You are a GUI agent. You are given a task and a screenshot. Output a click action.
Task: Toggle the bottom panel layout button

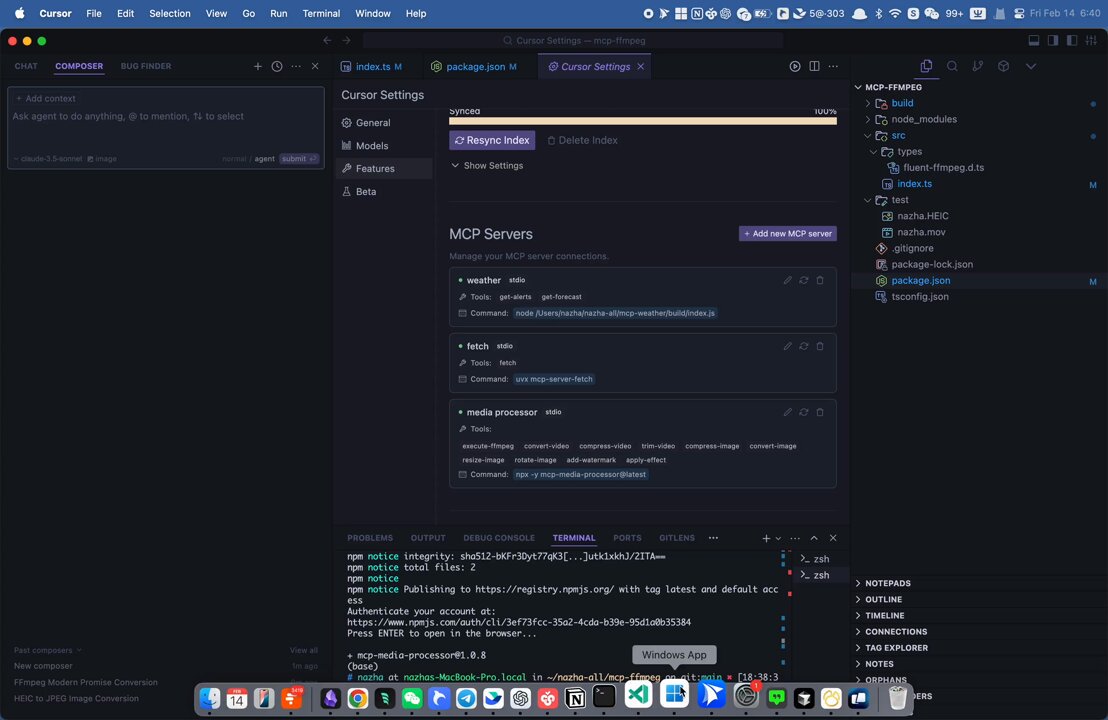tap(1034, 40)
